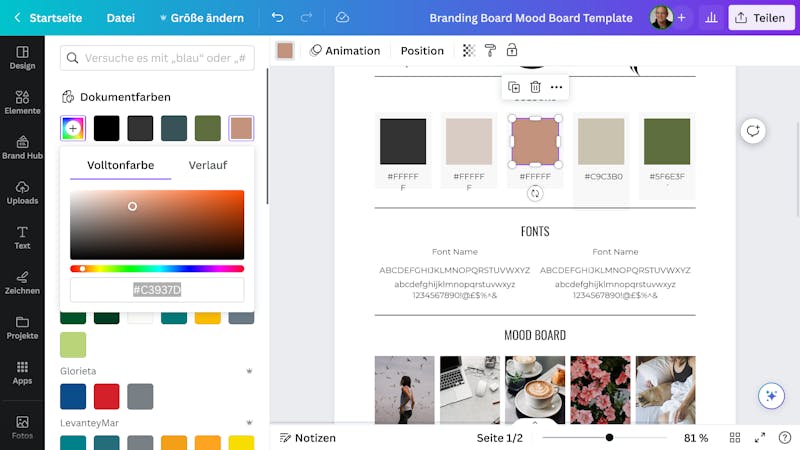
Task: Undo the last action
Action: [x=277, y=18]
